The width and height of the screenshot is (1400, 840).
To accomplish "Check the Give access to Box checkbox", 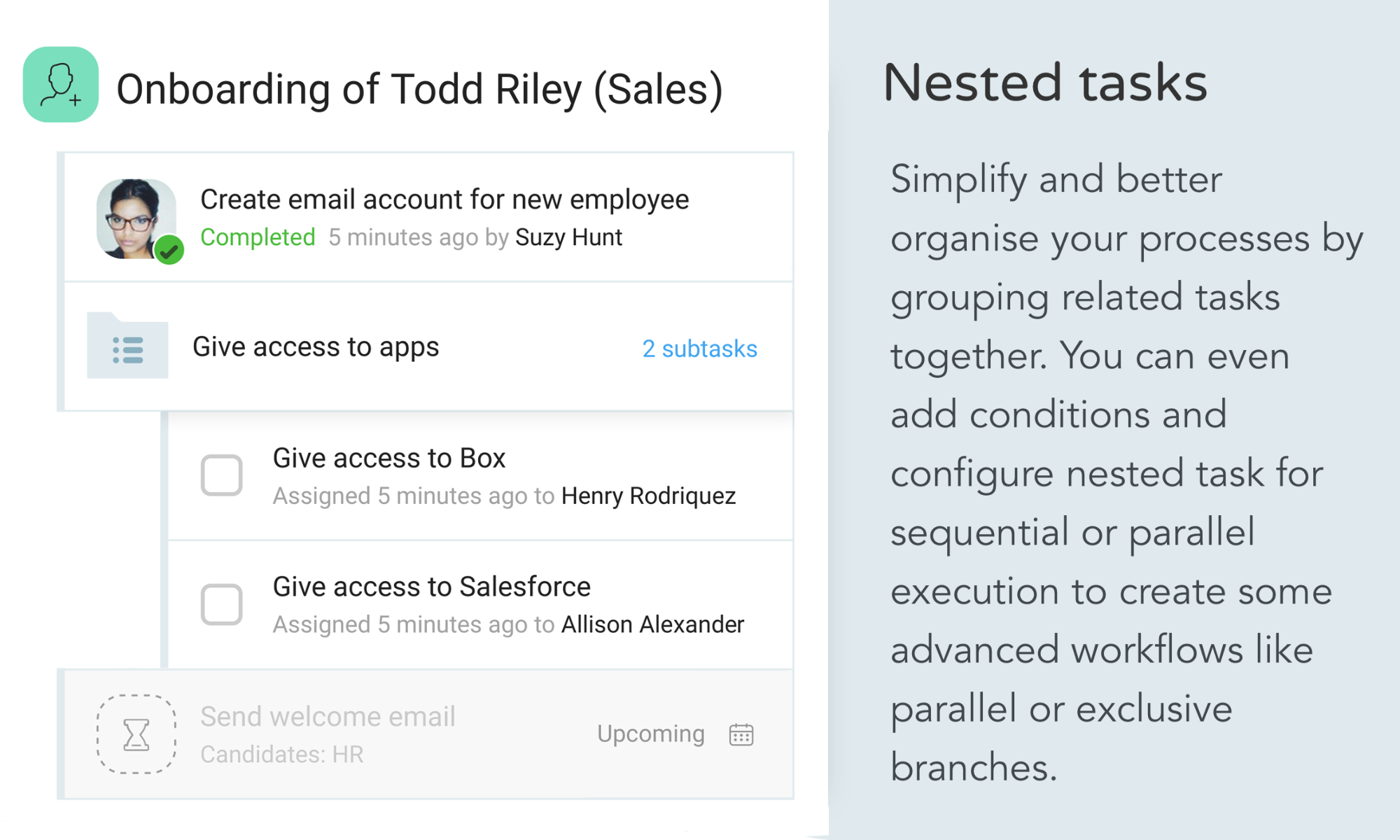I will click(x=221, y=475).
